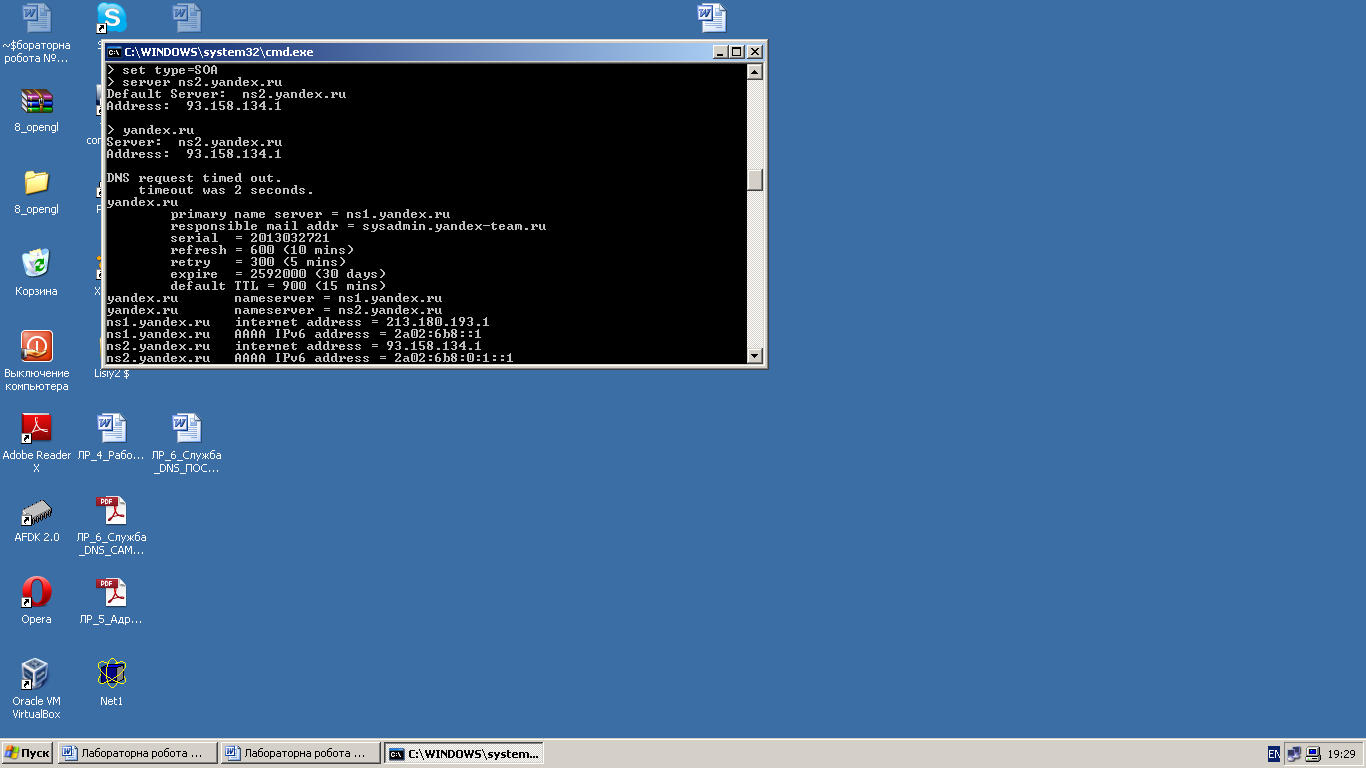Click the line 'set type=SOA' in console
Viewport: 1366px width, 768px height.
pos(170,70)
